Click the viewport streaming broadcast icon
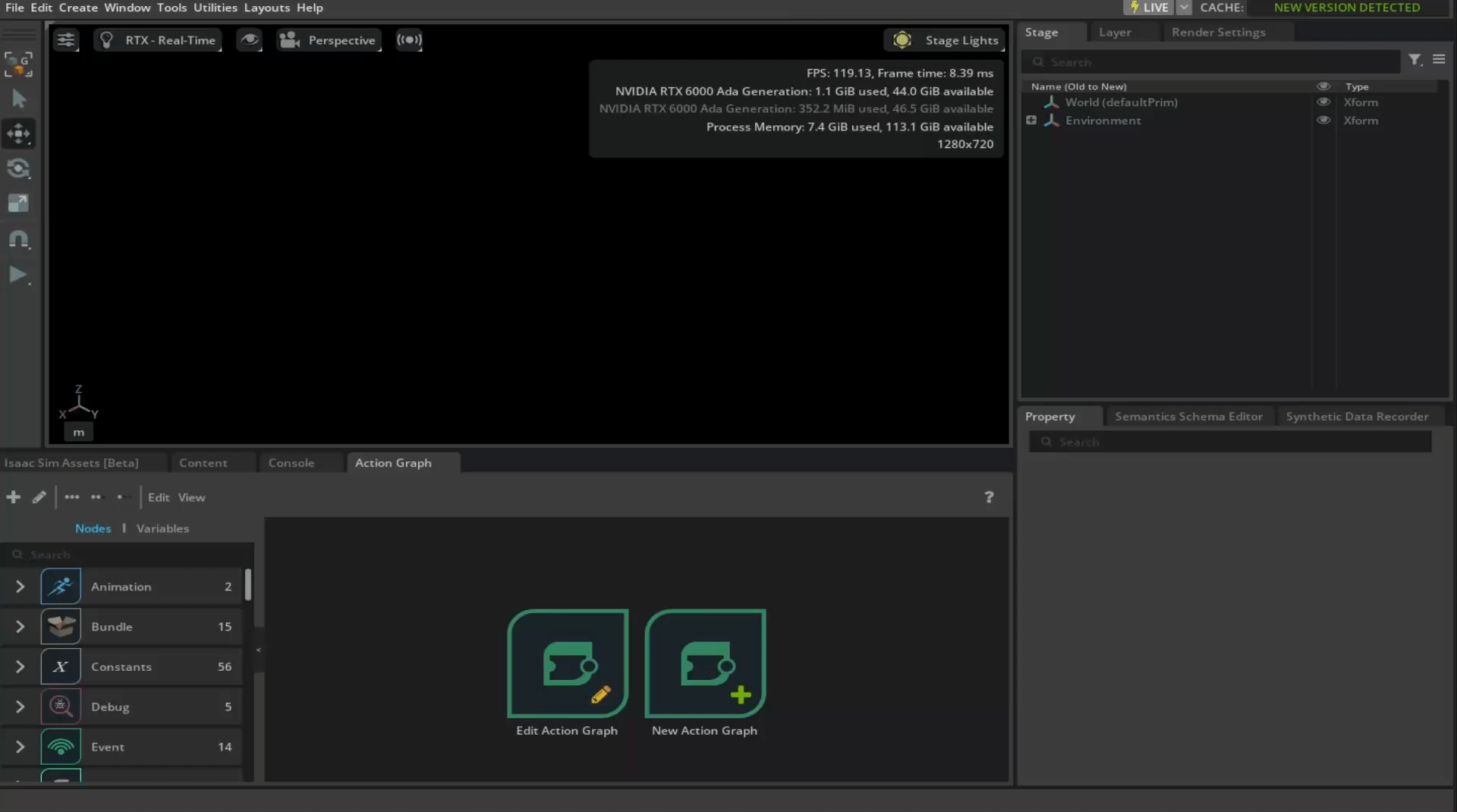The width and height of the screenshot is (1457, 812). (x=409, y=40)
